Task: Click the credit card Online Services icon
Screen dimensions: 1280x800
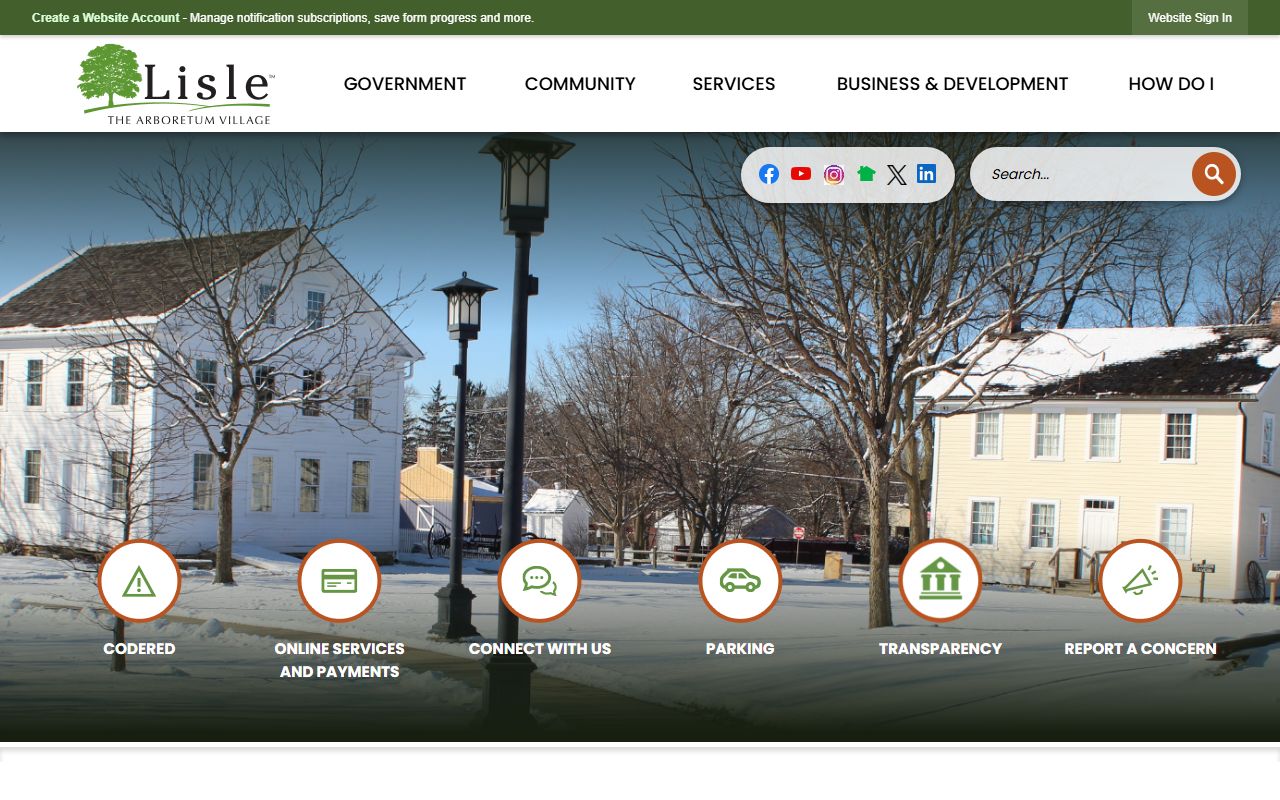Action: click(339, 581)
